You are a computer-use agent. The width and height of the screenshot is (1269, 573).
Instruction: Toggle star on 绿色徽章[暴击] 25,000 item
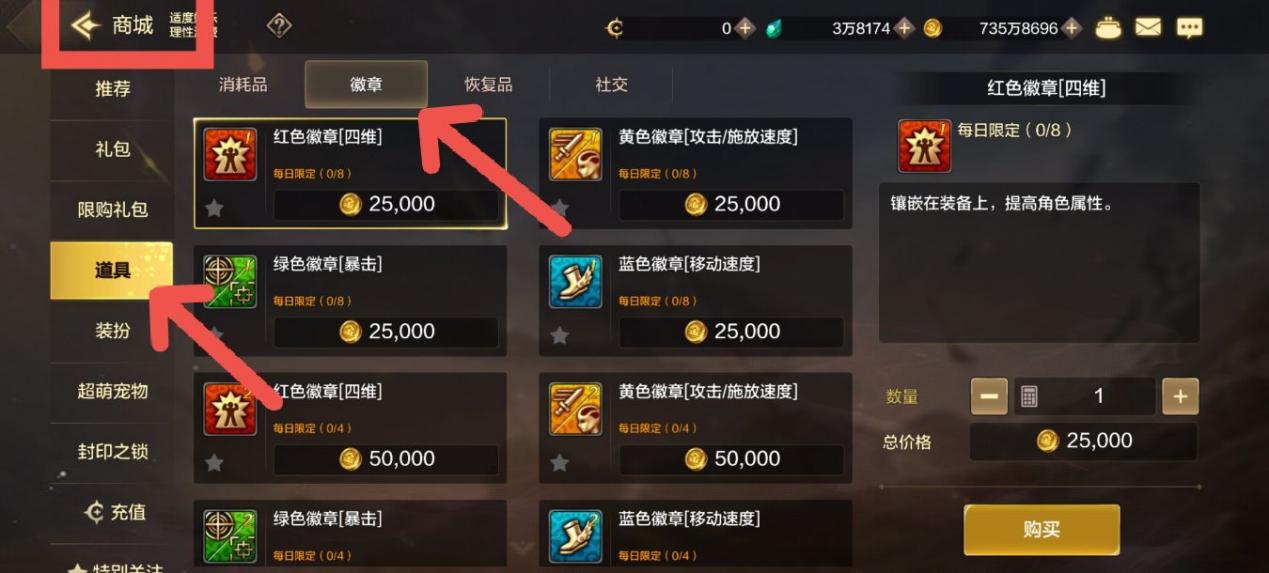214,335
